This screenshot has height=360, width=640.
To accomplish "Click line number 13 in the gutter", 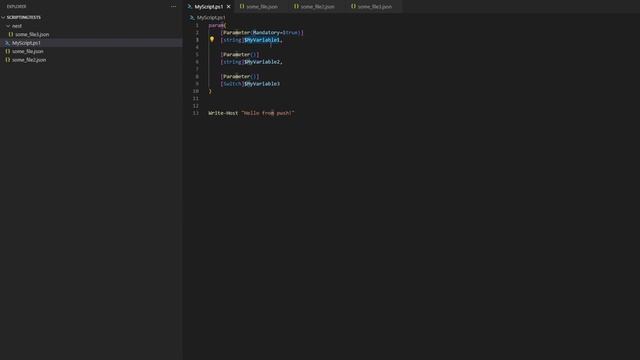I will (x=196, y=113).
